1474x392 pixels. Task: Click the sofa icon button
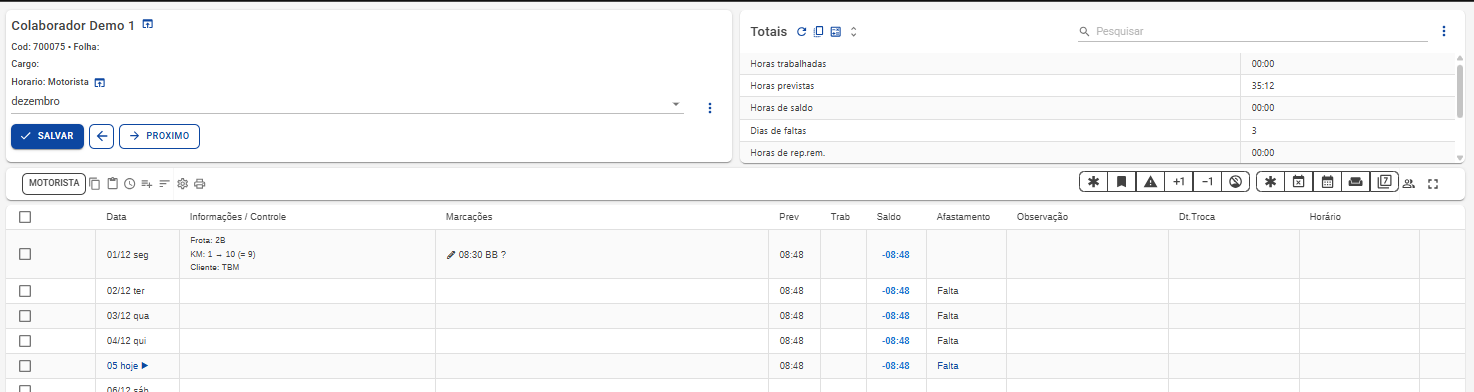tap(1356, 182)
